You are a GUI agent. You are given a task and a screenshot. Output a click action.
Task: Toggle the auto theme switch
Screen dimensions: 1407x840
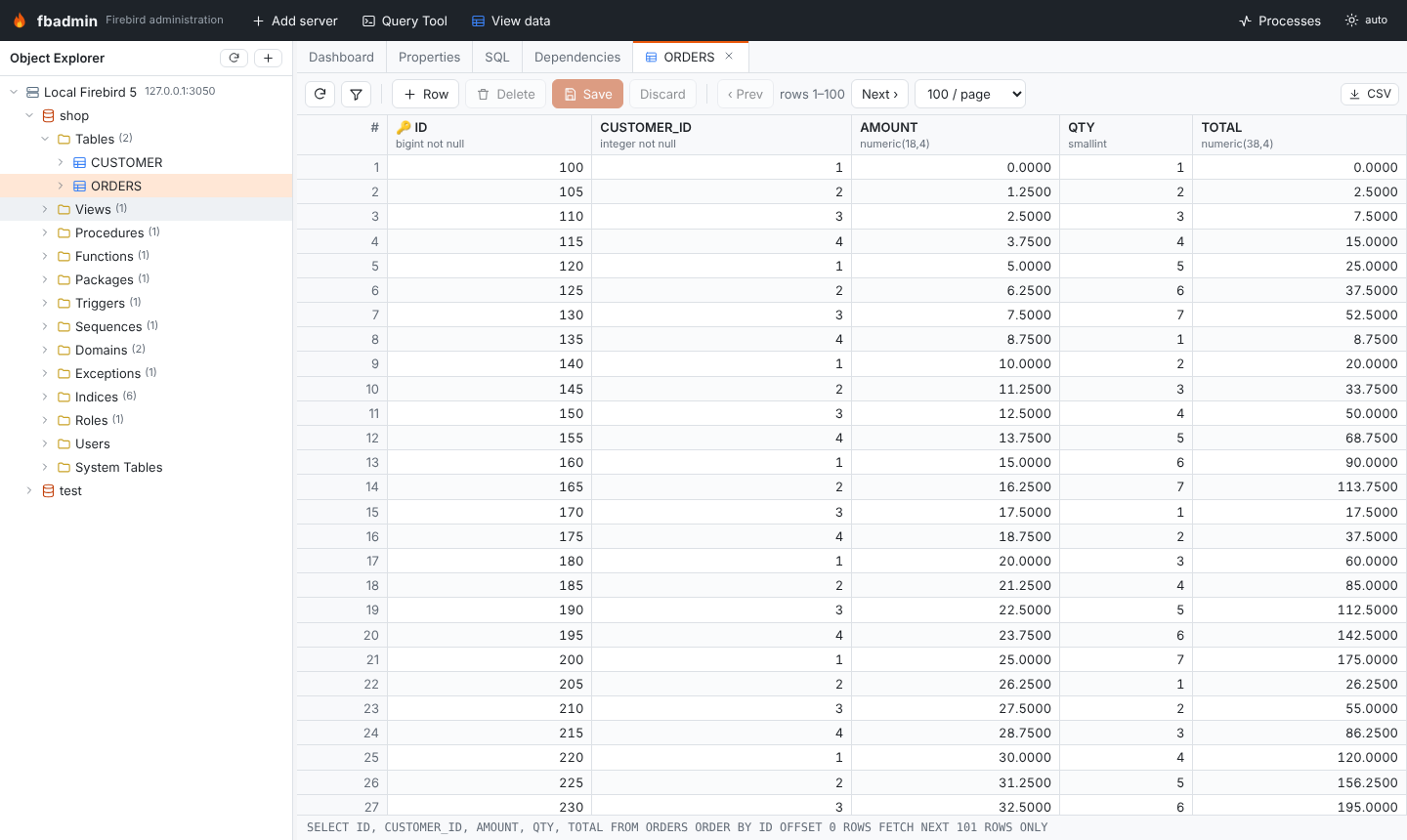(x=1366, y=21)
